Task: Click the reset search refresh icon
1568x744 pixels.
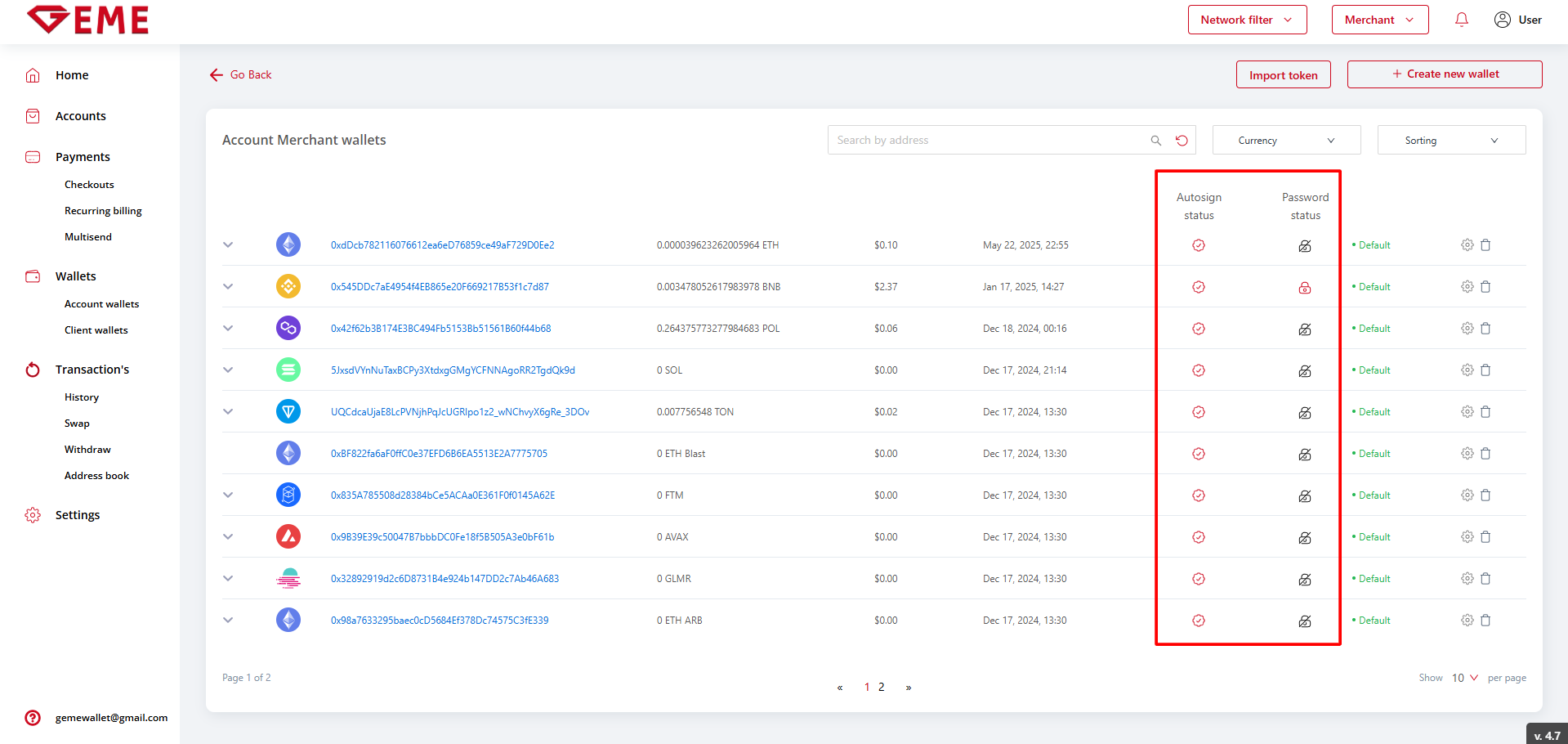Action: pos(1182,141)
